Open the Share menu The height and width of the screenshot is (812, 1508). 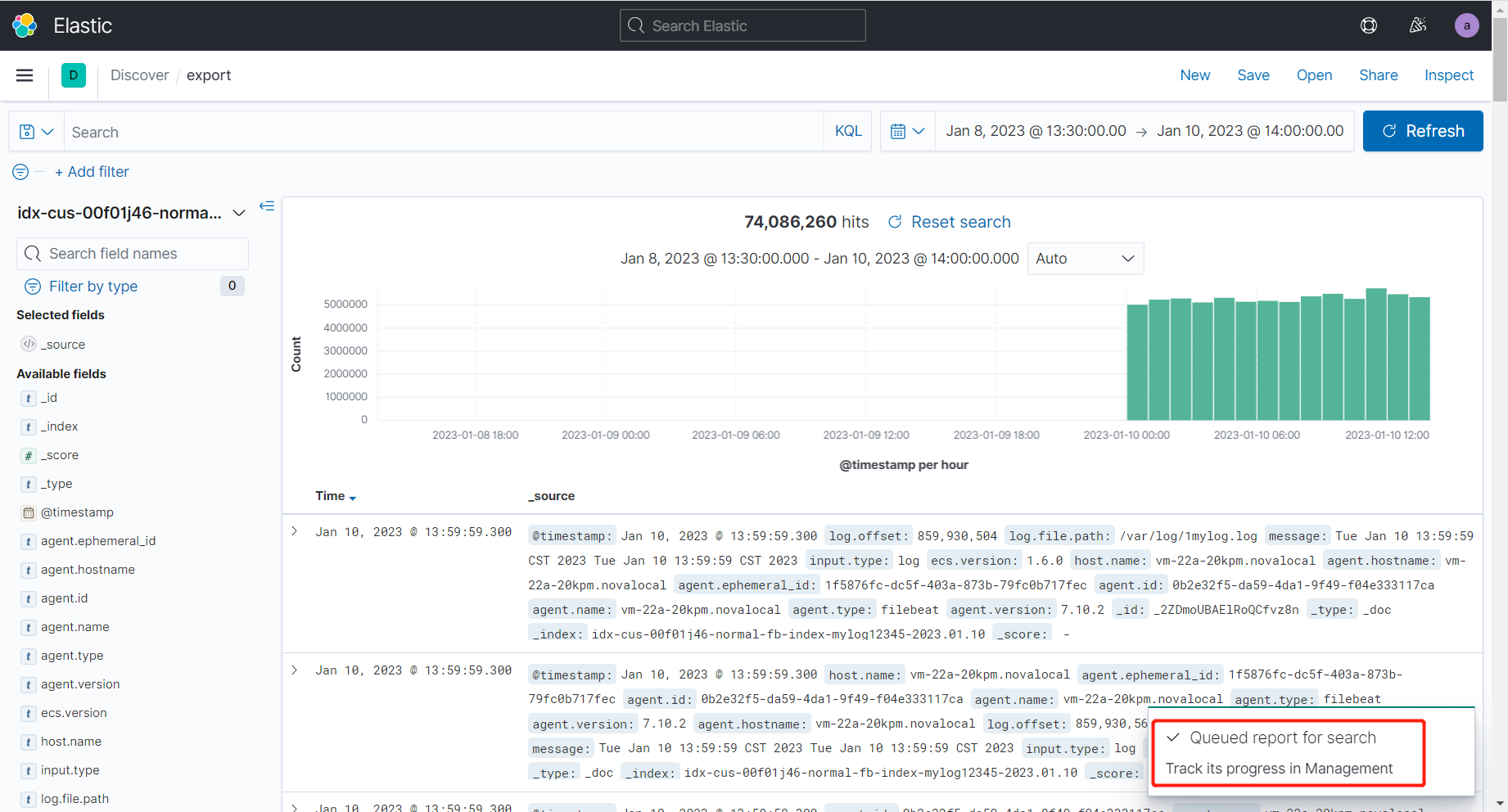(x=1379, y=75)
